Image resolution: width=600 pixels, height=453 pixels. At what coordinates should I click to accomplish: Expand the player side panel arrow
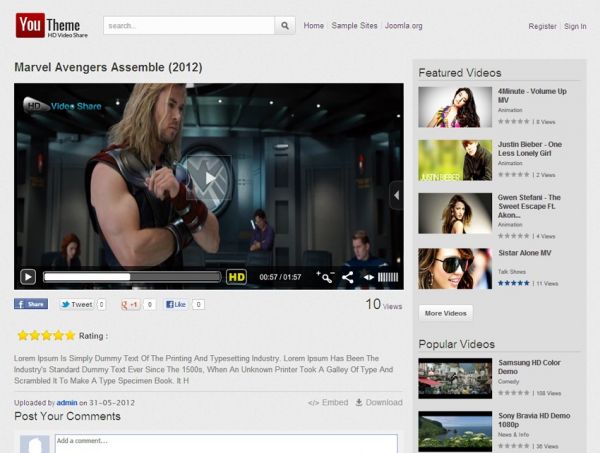coord(396,195)
